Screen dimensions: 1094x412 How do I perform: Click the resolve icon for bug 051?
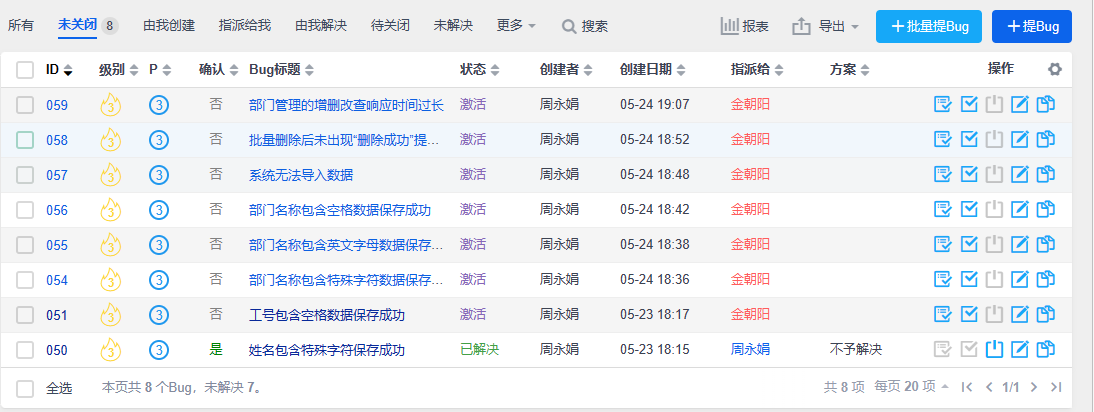click(969, 314)
